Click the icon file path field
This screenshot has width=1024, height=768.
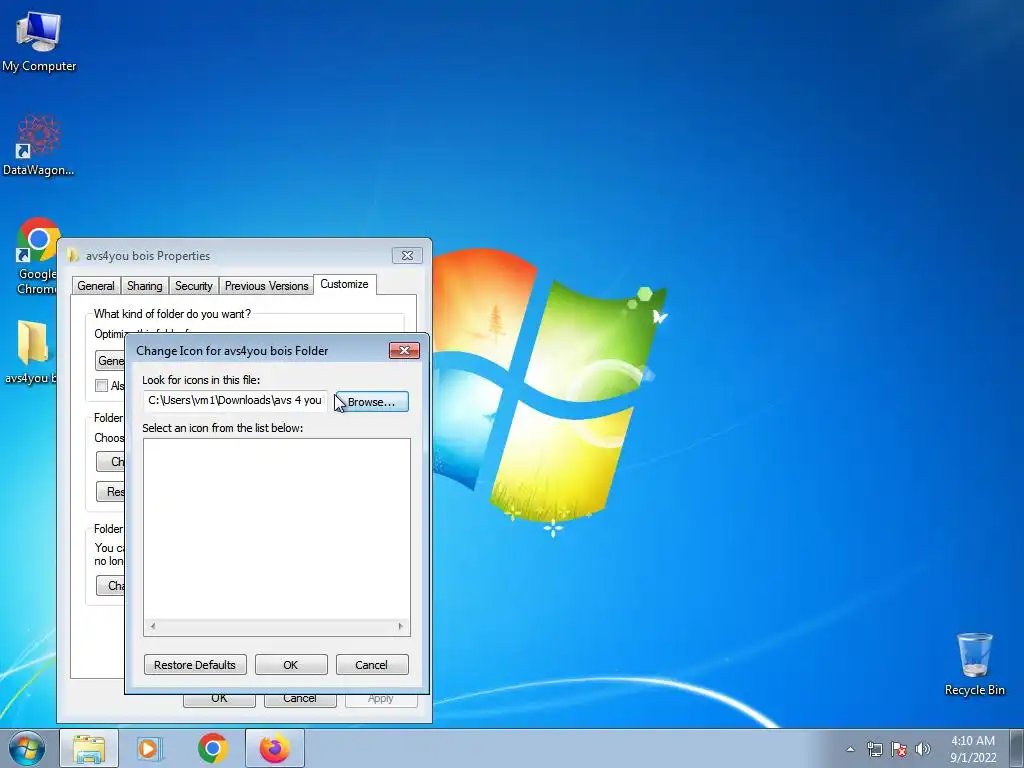click(x=235, y=400)
